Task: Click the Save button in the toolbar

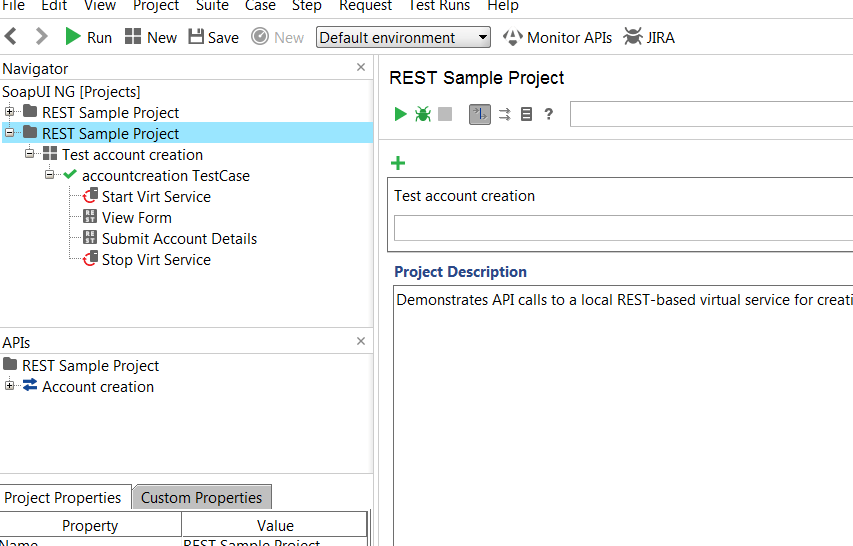Action: (x=213, y=37)
